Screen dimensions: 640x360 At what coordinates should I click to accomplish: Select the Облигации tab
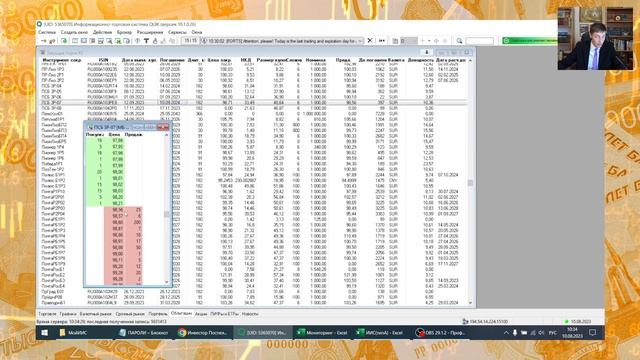(181, 313)
